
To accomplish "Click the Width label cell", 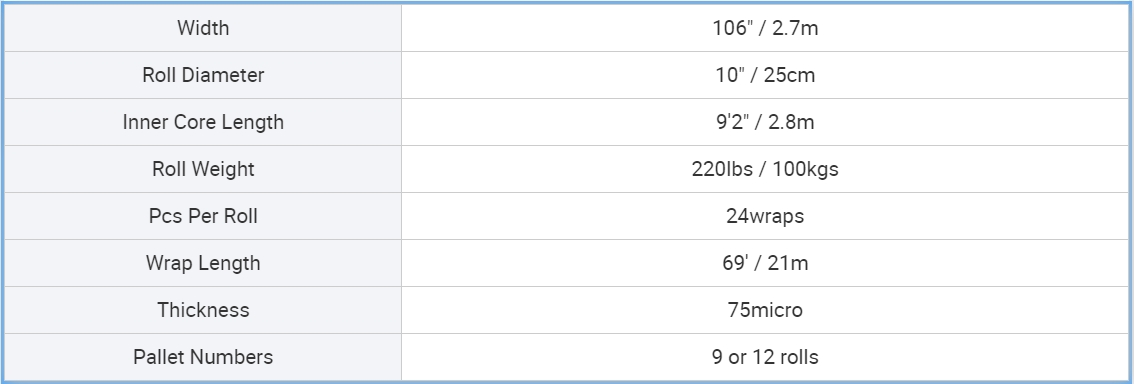I will [202, 28].
